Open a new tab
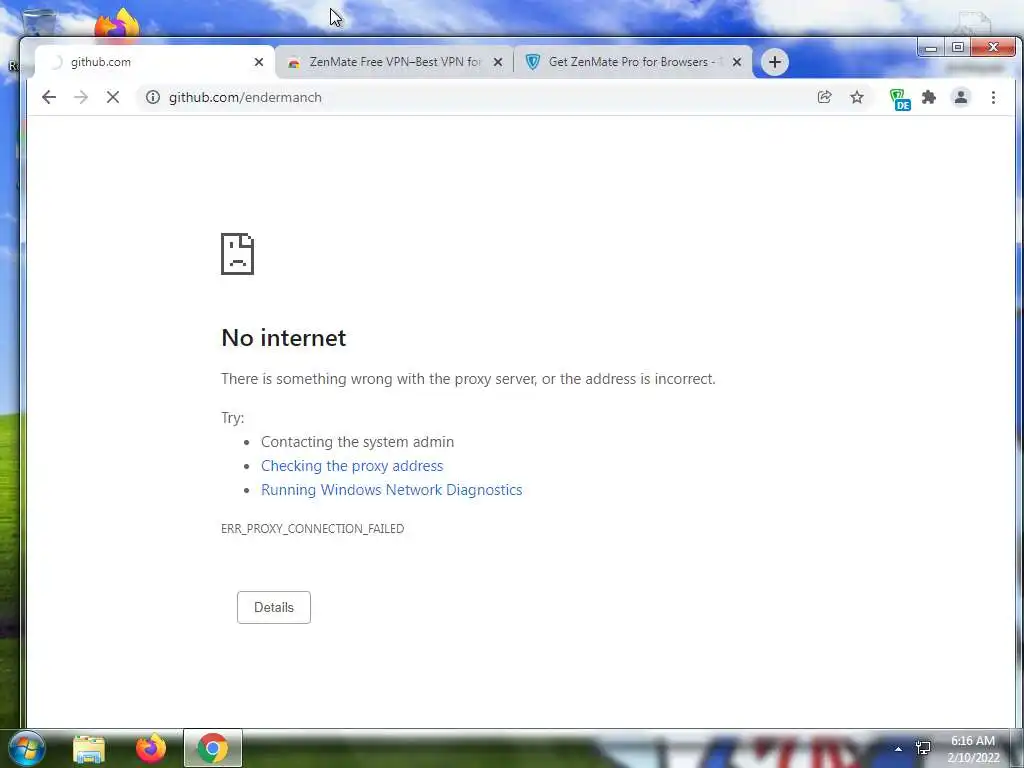Viewport: 1024px width, 768px height. 775,62
